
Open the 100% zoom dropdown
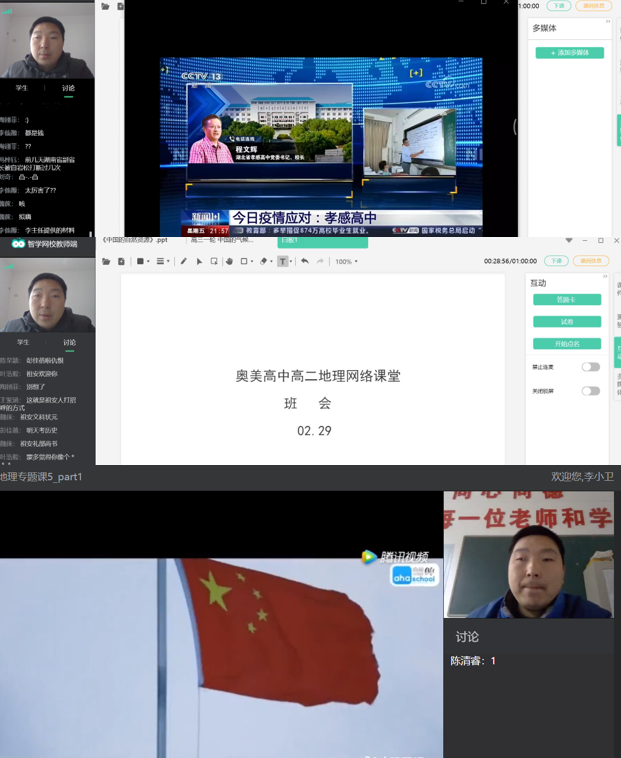[x=347, y=262]
